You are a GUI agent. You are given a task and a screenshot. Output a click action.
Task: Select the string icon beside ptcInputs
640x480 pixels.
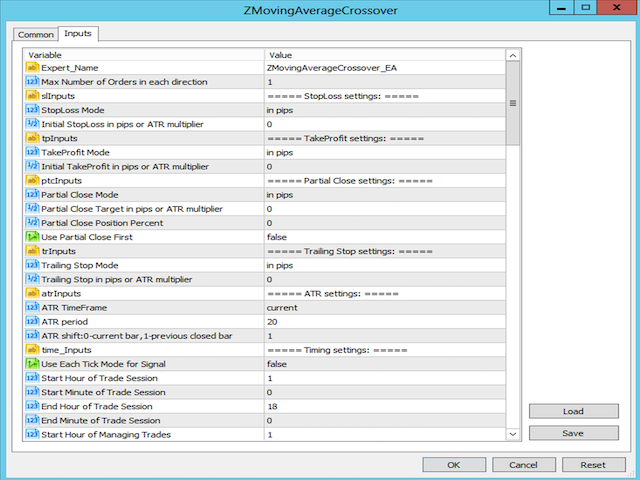32,180
